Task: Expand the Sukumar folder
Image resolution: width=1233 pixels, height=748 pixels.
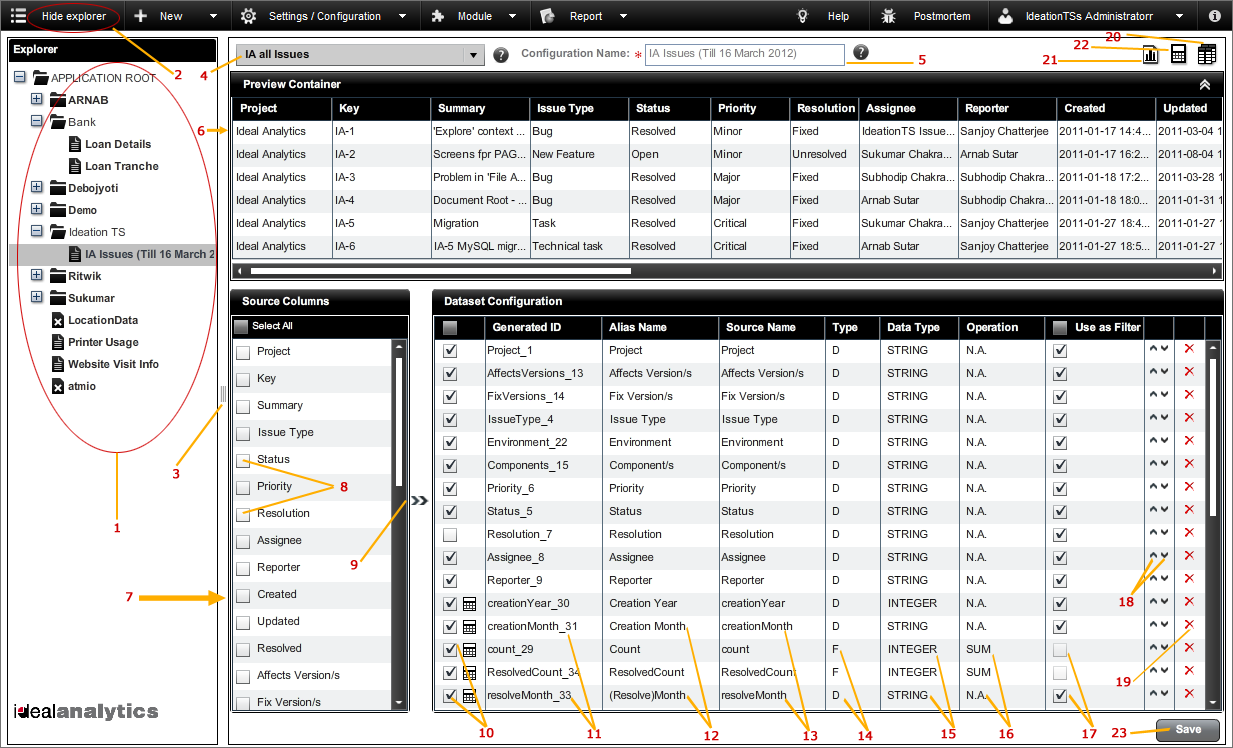Action: [x=37, y=298]
